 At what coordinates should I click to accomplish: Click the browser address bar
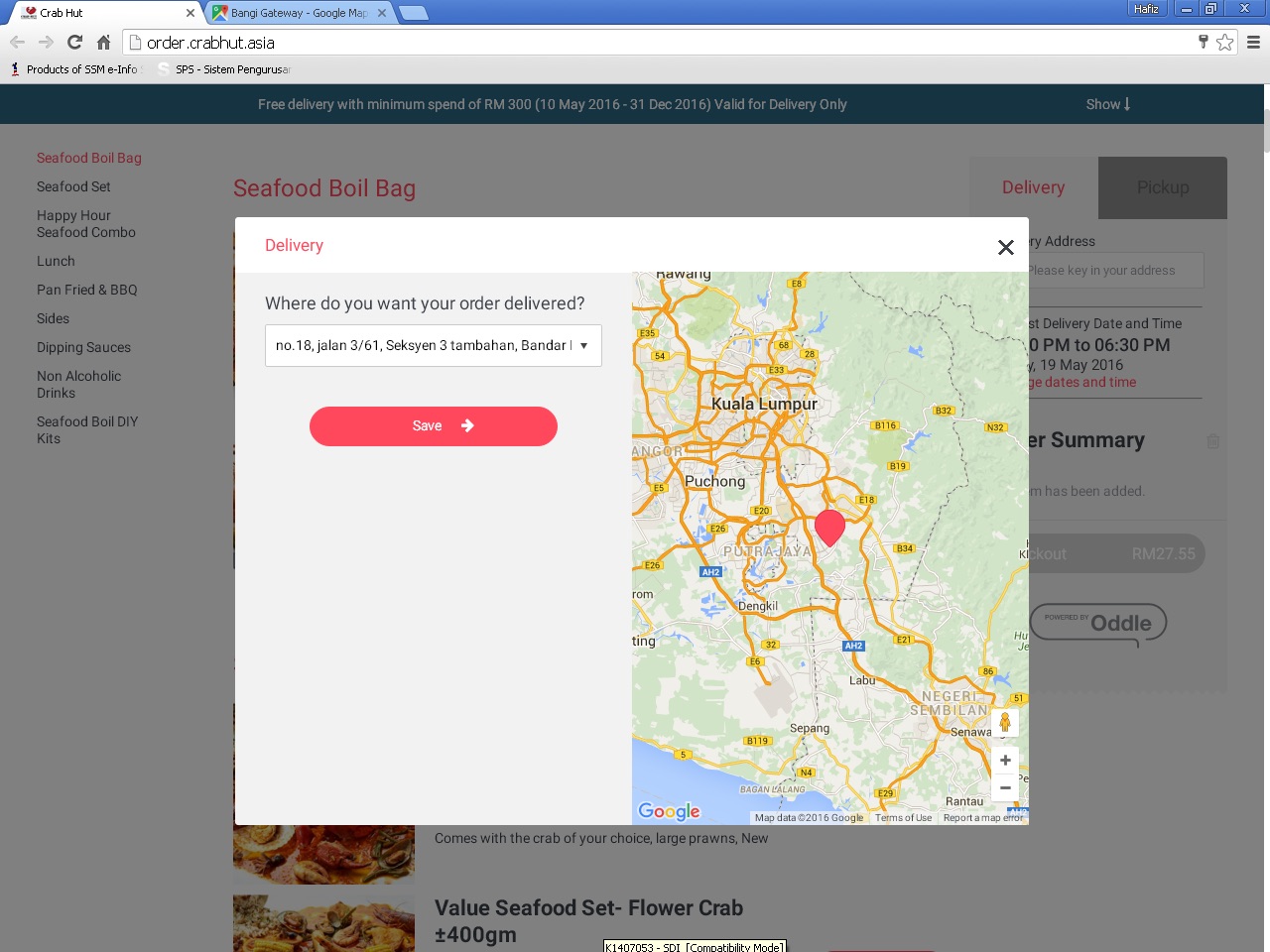(x=655, y=43)
